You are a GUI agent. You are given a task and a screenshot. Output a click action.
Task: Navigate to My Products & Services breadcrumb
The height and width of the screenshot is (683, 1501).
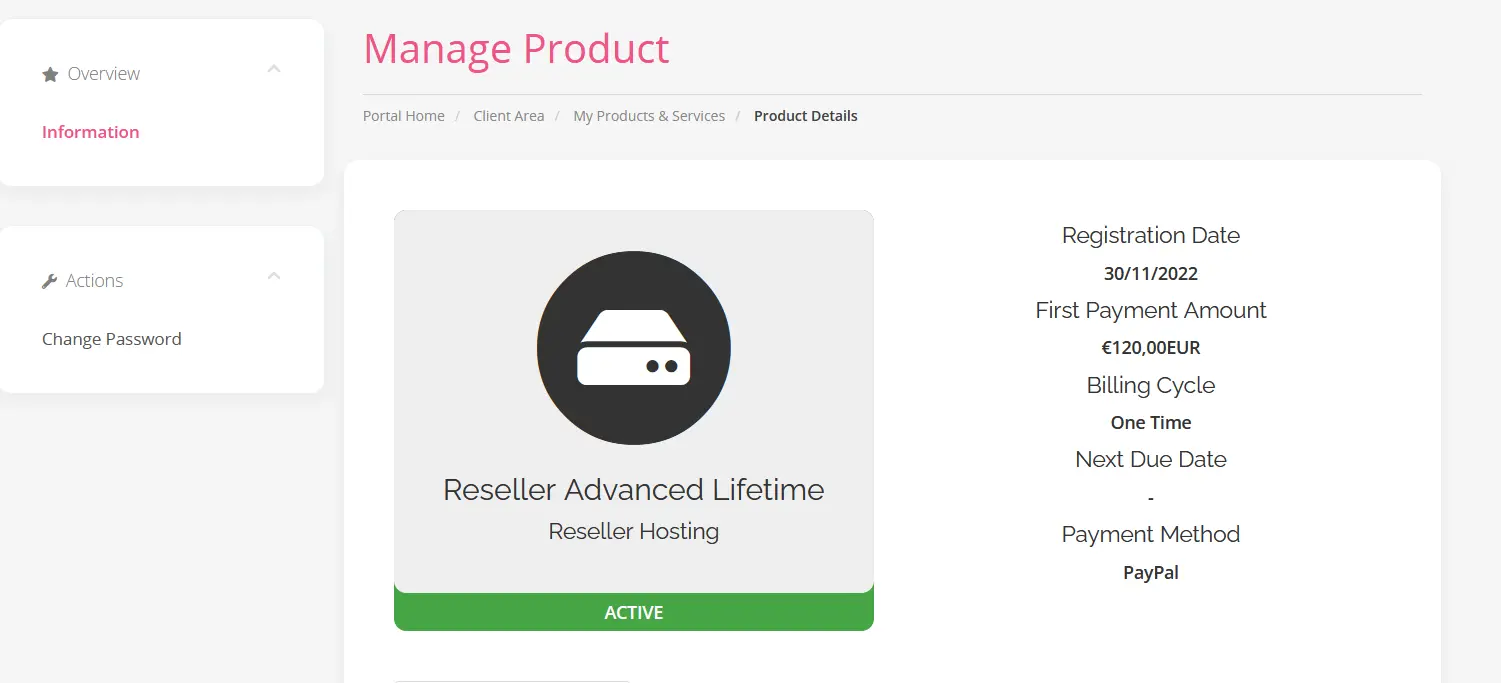(649, 116)
